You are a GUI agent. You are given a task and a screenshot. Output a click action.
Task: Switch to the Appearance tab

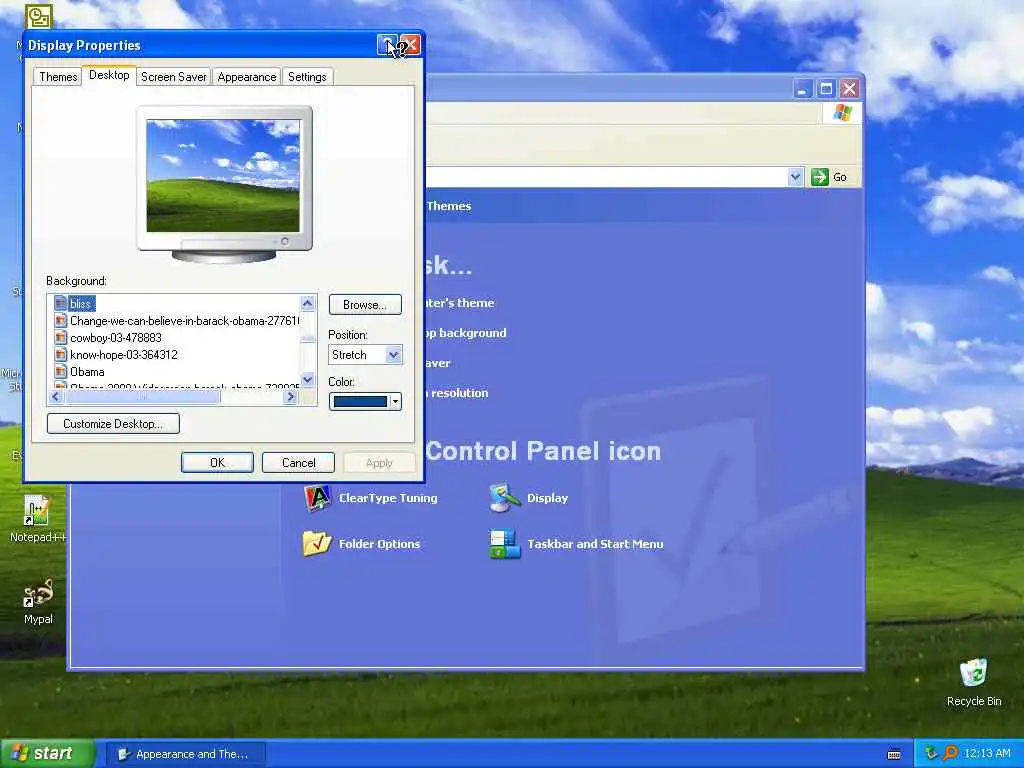[x=246, y=77]
